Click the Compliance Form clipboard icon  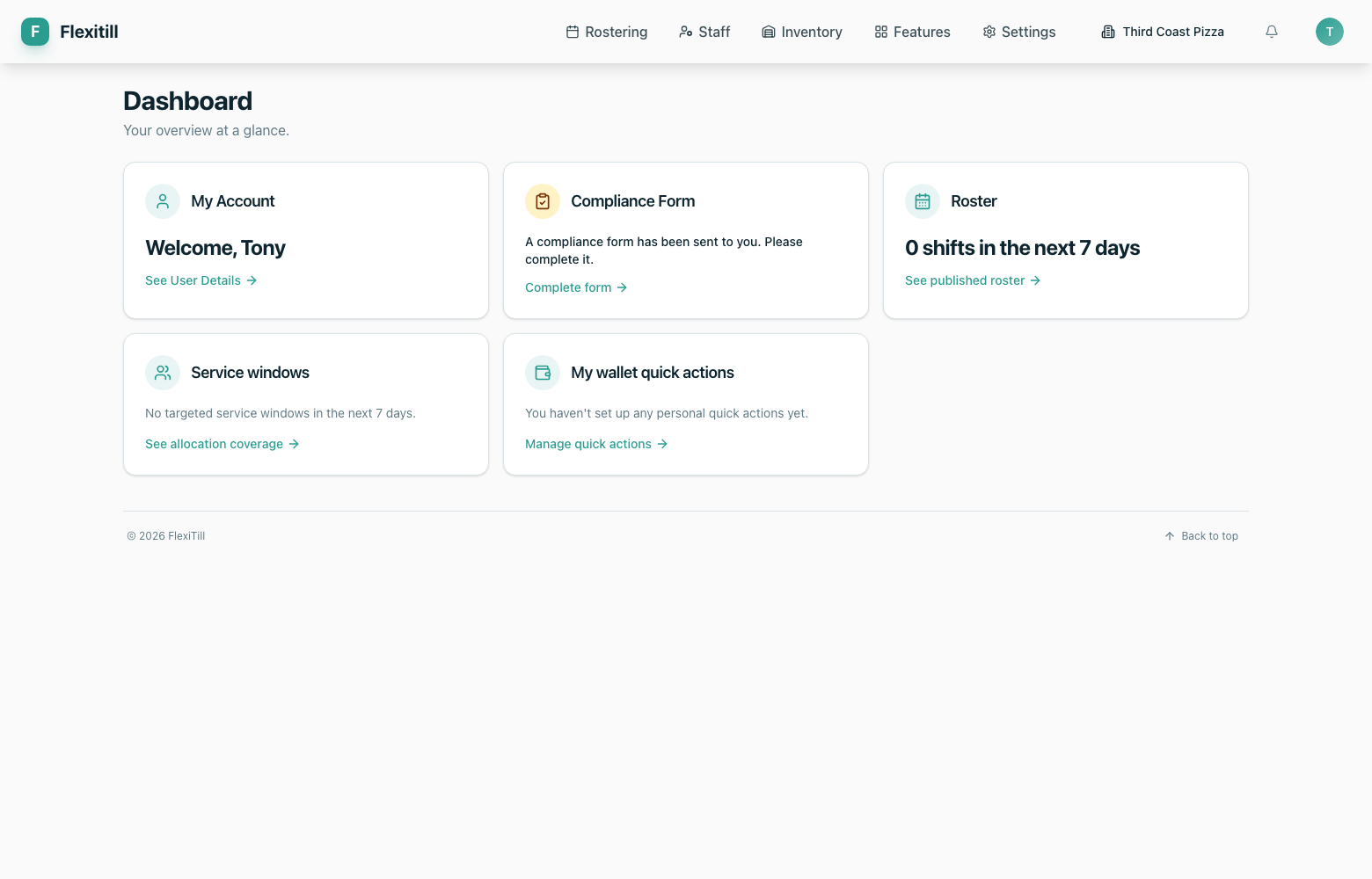(543, 201)
